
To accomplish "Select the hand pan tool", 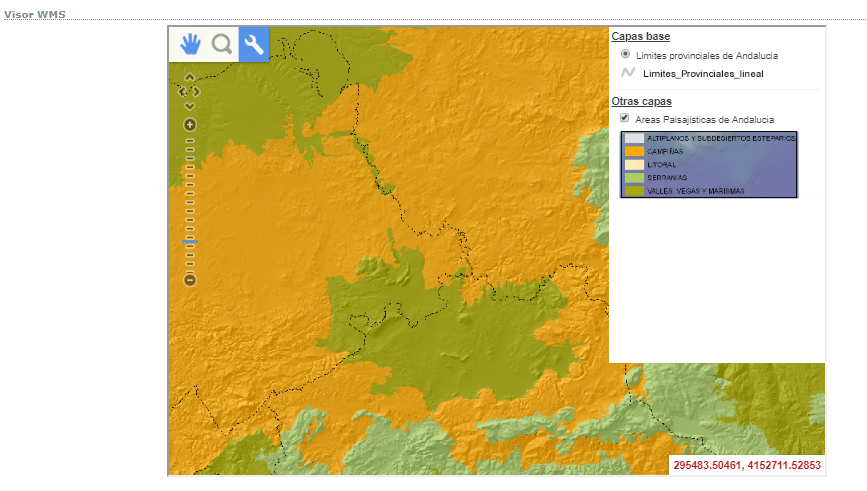I will click(x=190, y=44).
